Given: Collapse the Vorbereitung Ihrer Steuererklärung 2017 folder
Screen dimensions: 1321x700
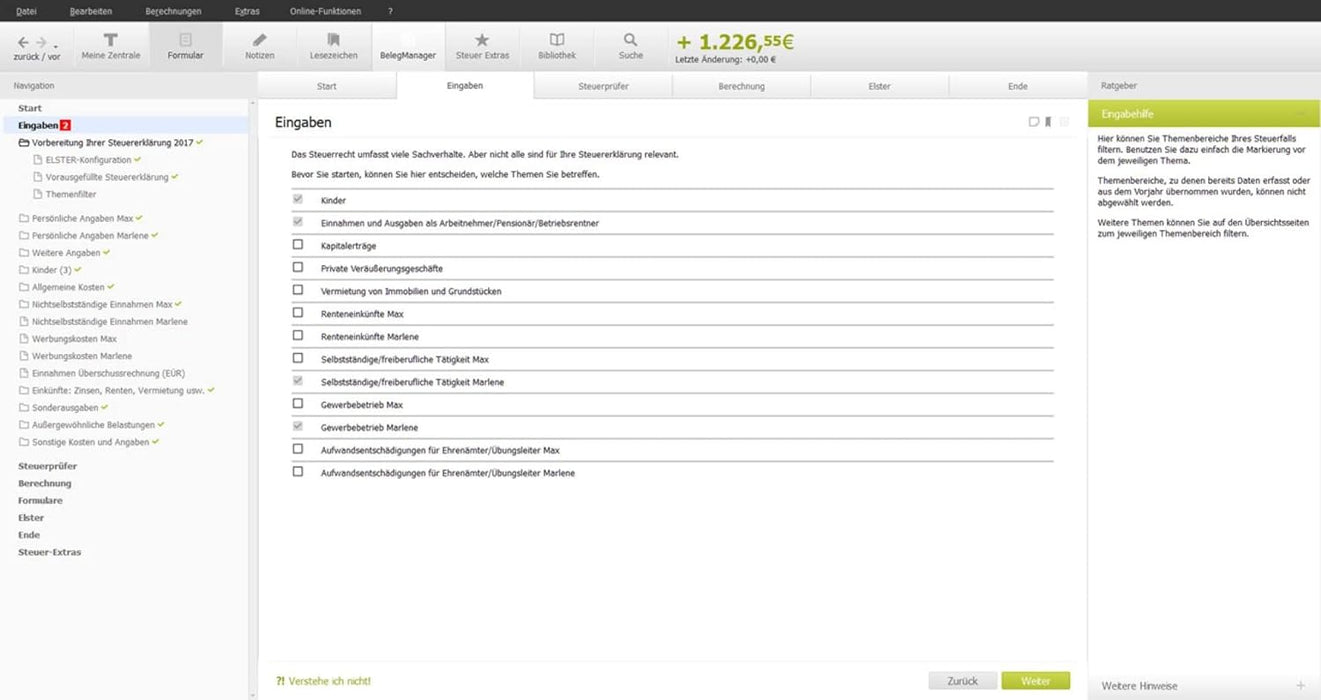Looking at the screenshot, I should [x=22, y=142].
